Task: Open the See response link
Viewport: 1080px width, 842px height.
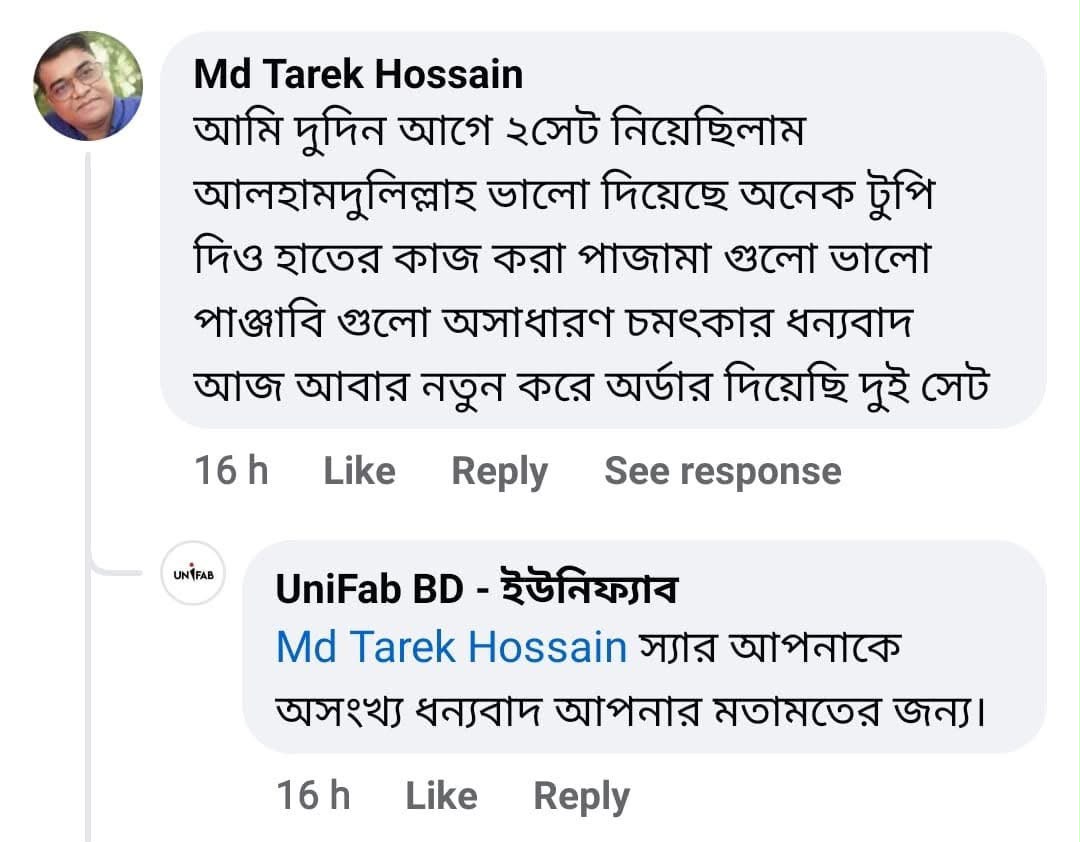Action: click(x=723, y=471)
